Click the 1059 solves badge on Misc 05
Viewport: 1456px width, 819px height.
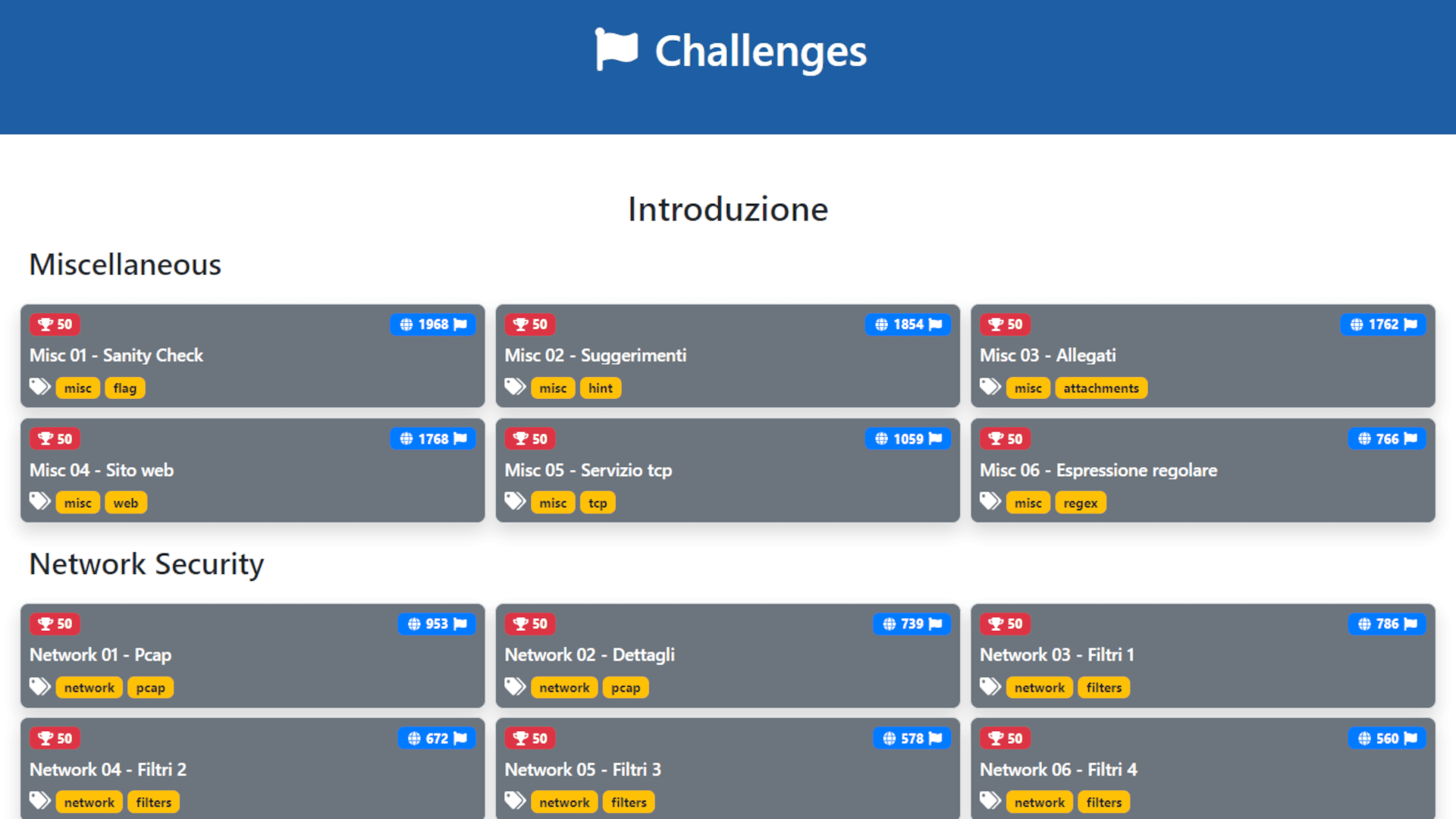(908, 439)
